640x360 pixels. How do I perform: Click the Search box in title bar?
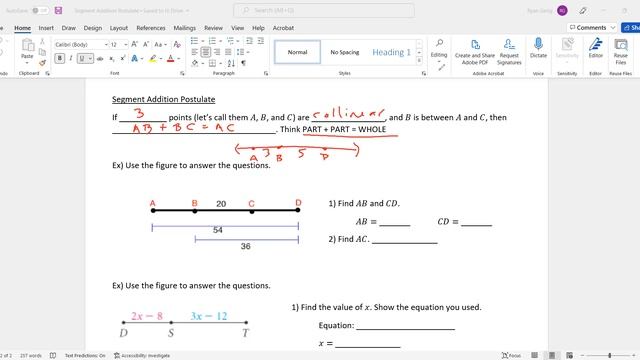(x=324, y=10)
